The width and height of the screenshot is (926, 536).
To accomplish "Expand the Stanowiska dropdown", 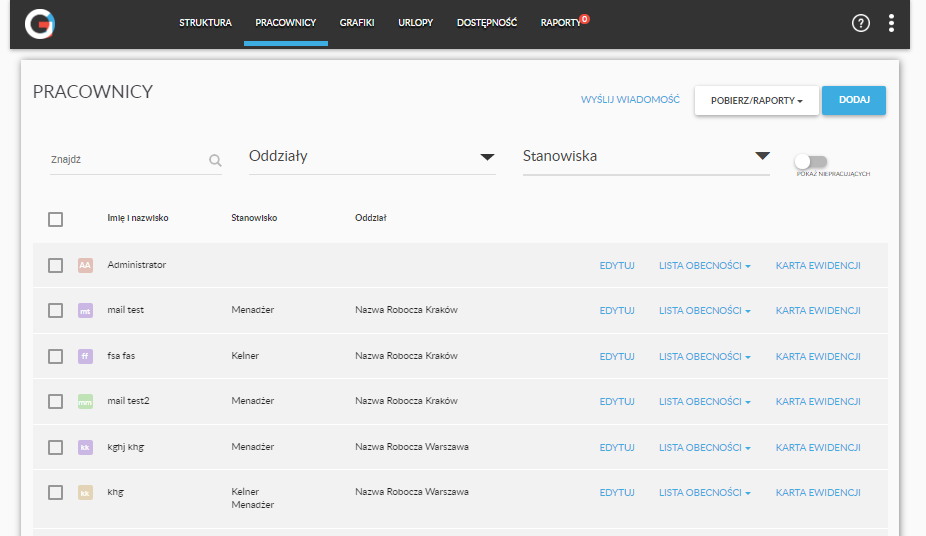I will click(x=646, y=157).
